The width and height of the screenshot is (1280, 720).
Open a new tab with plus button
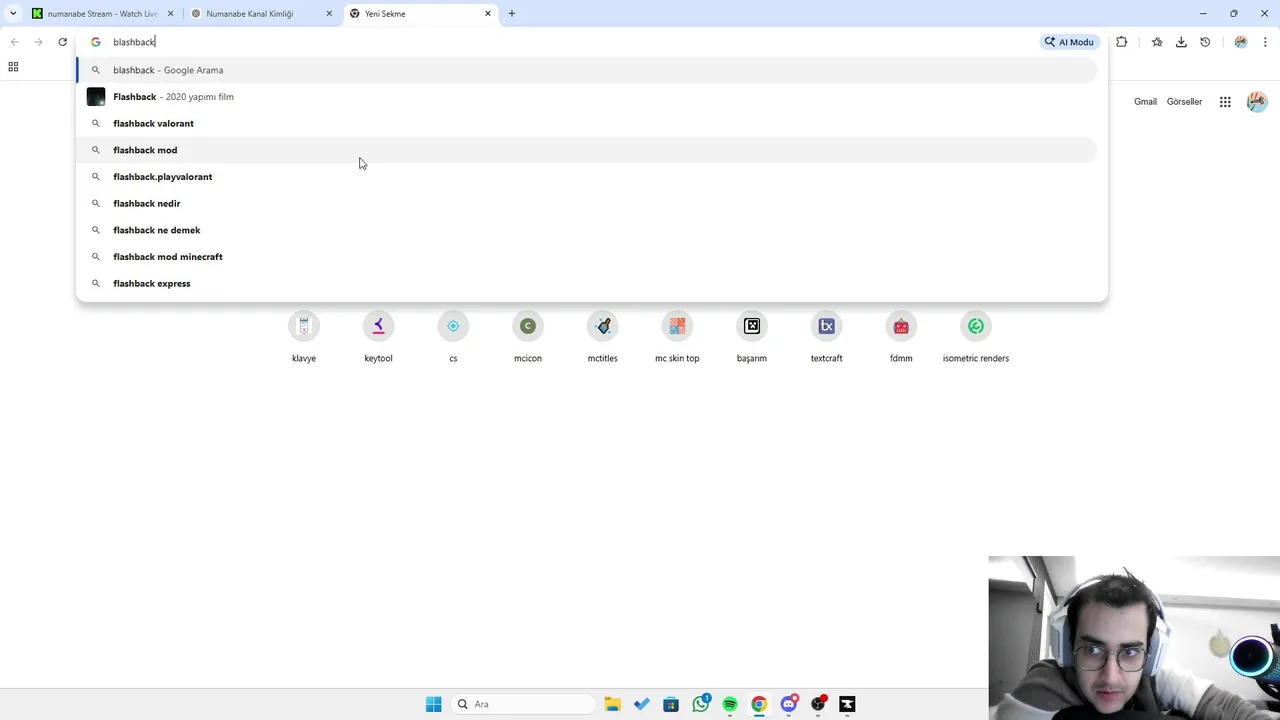(x=511, y=14)
